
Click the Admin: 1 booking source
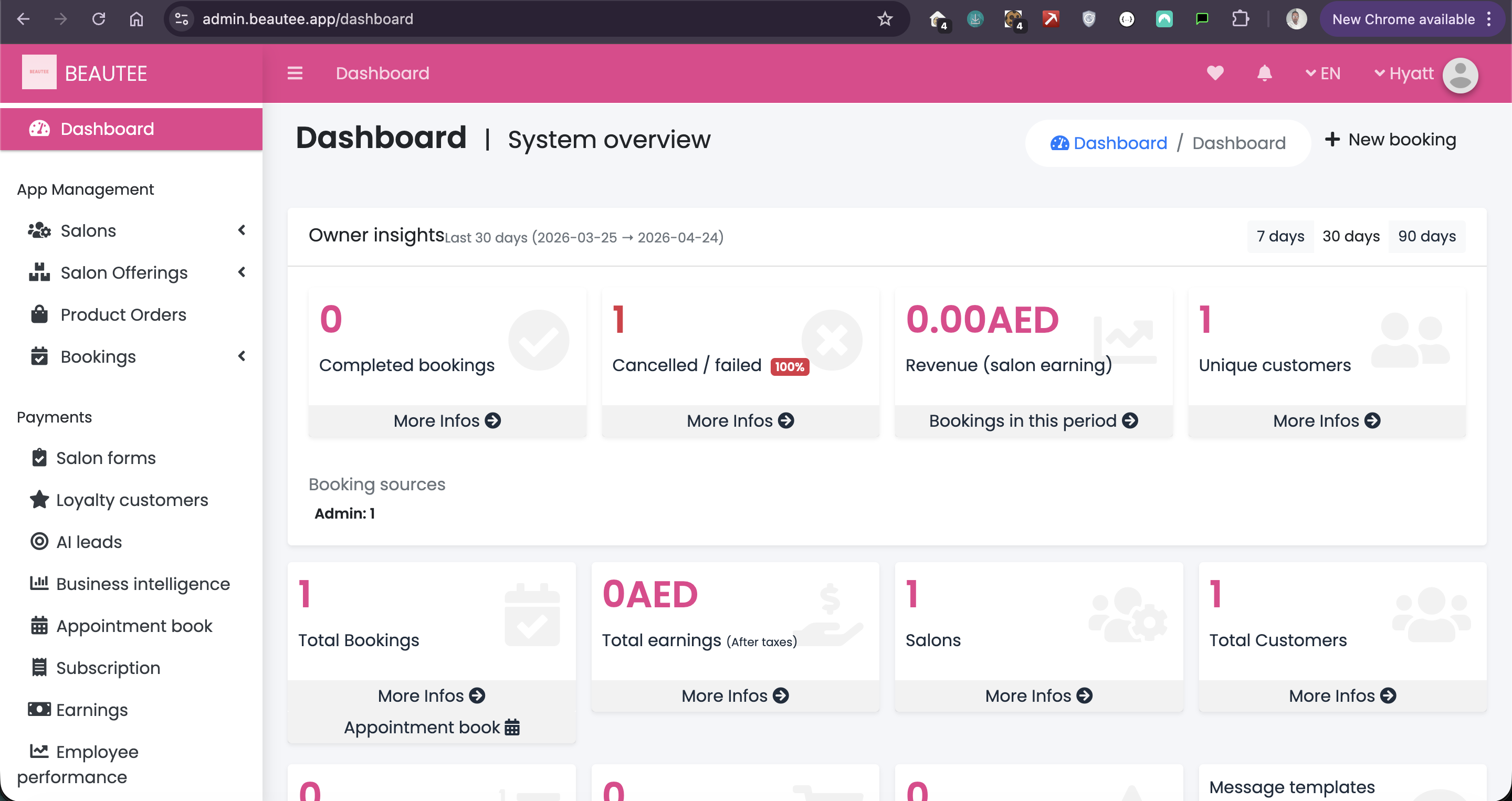tap(344, 513)
